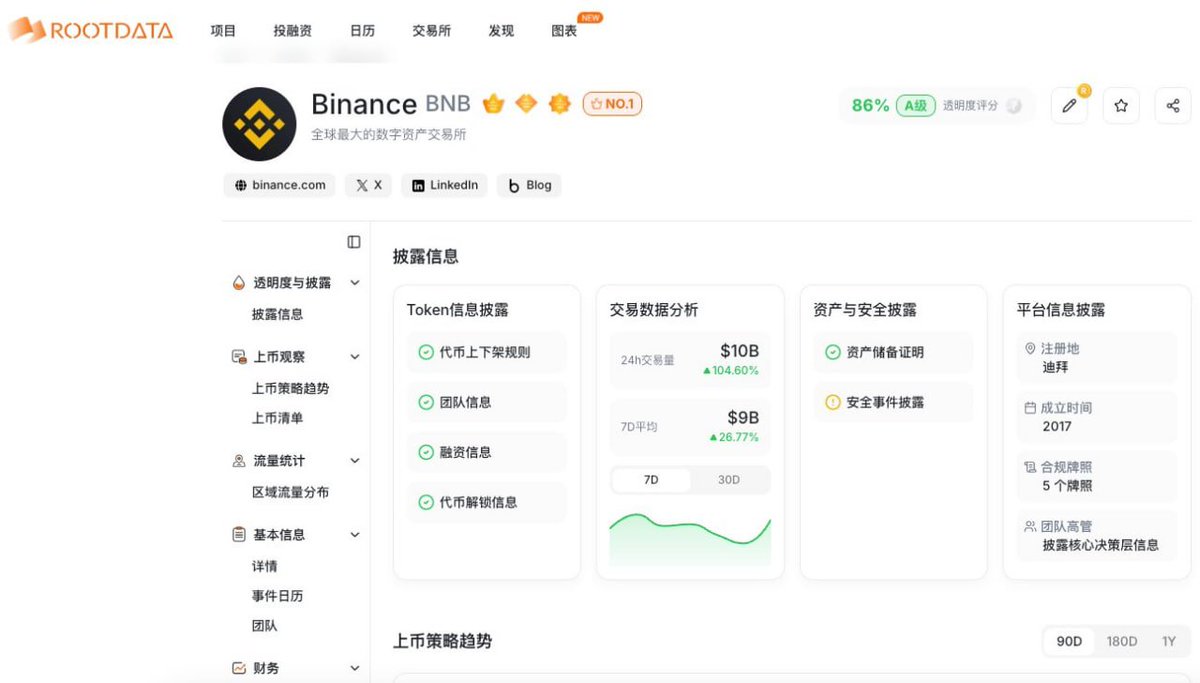Select 区域流量分布 in the sidebar

click(x=290, y=492)
